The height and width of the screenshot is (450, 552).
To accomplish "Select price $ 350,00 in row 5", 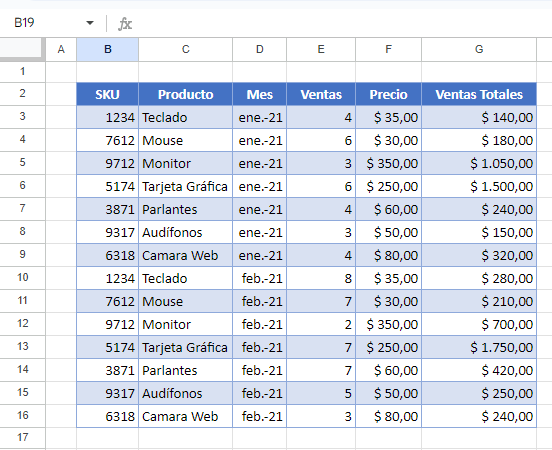I will (x=388, y=163).
